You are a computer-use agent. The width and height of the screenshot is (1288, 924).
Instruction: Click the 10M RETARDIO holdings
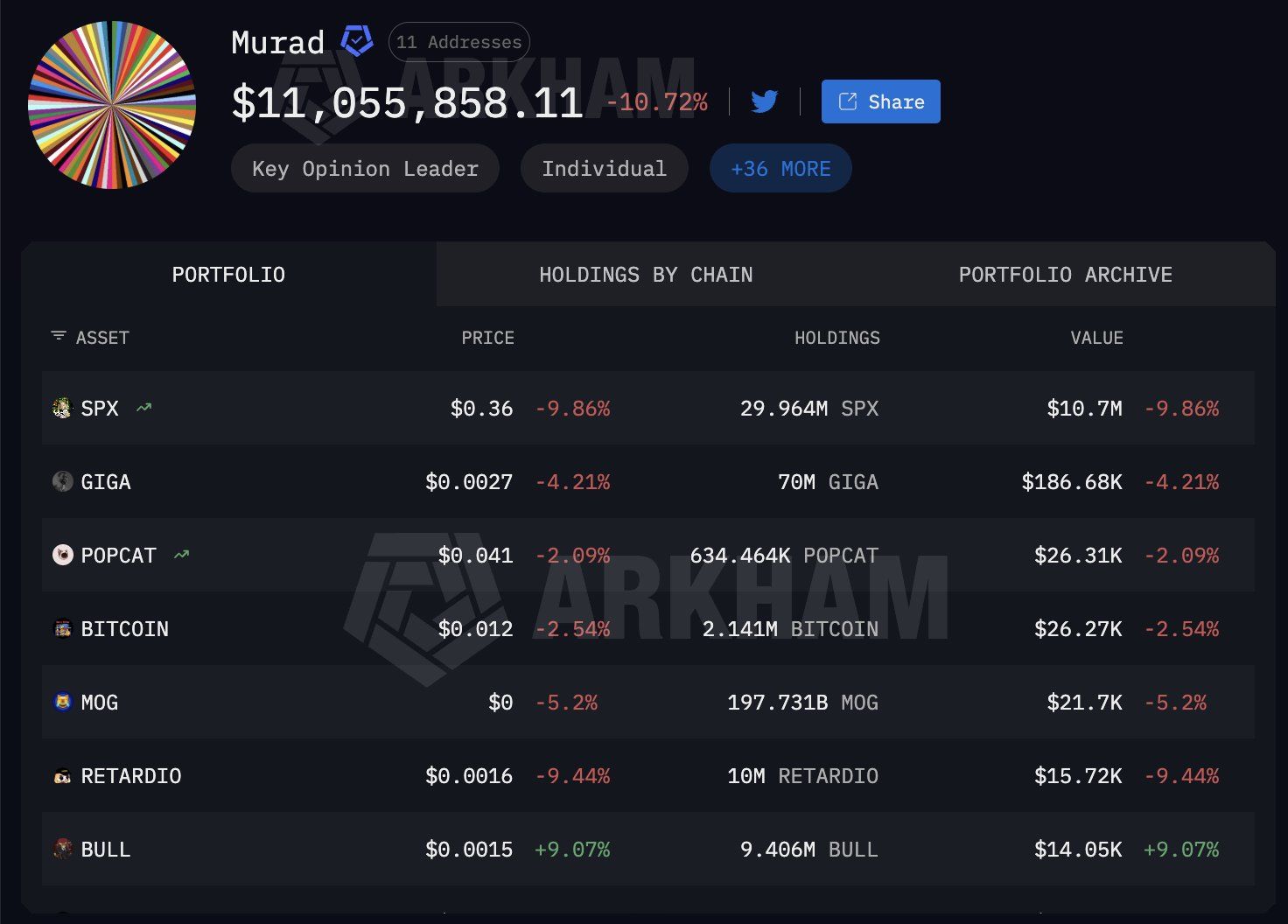[x=802, y=775]
